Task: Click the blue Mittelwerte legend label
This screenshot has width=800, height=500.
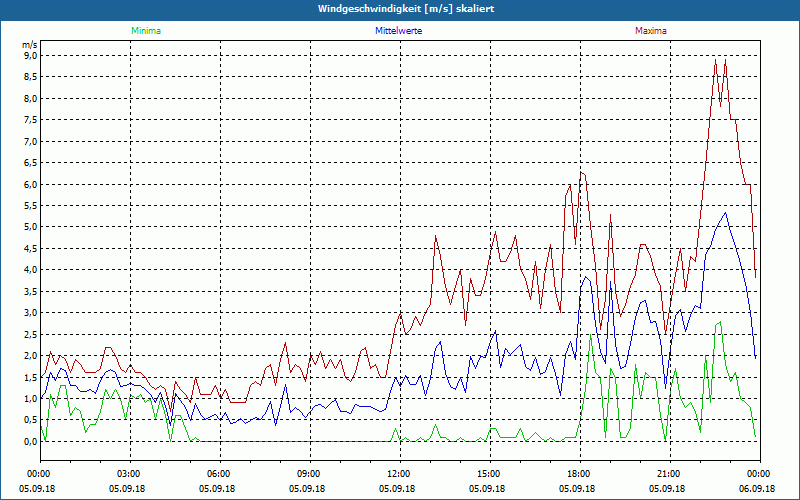Action: 398,31
